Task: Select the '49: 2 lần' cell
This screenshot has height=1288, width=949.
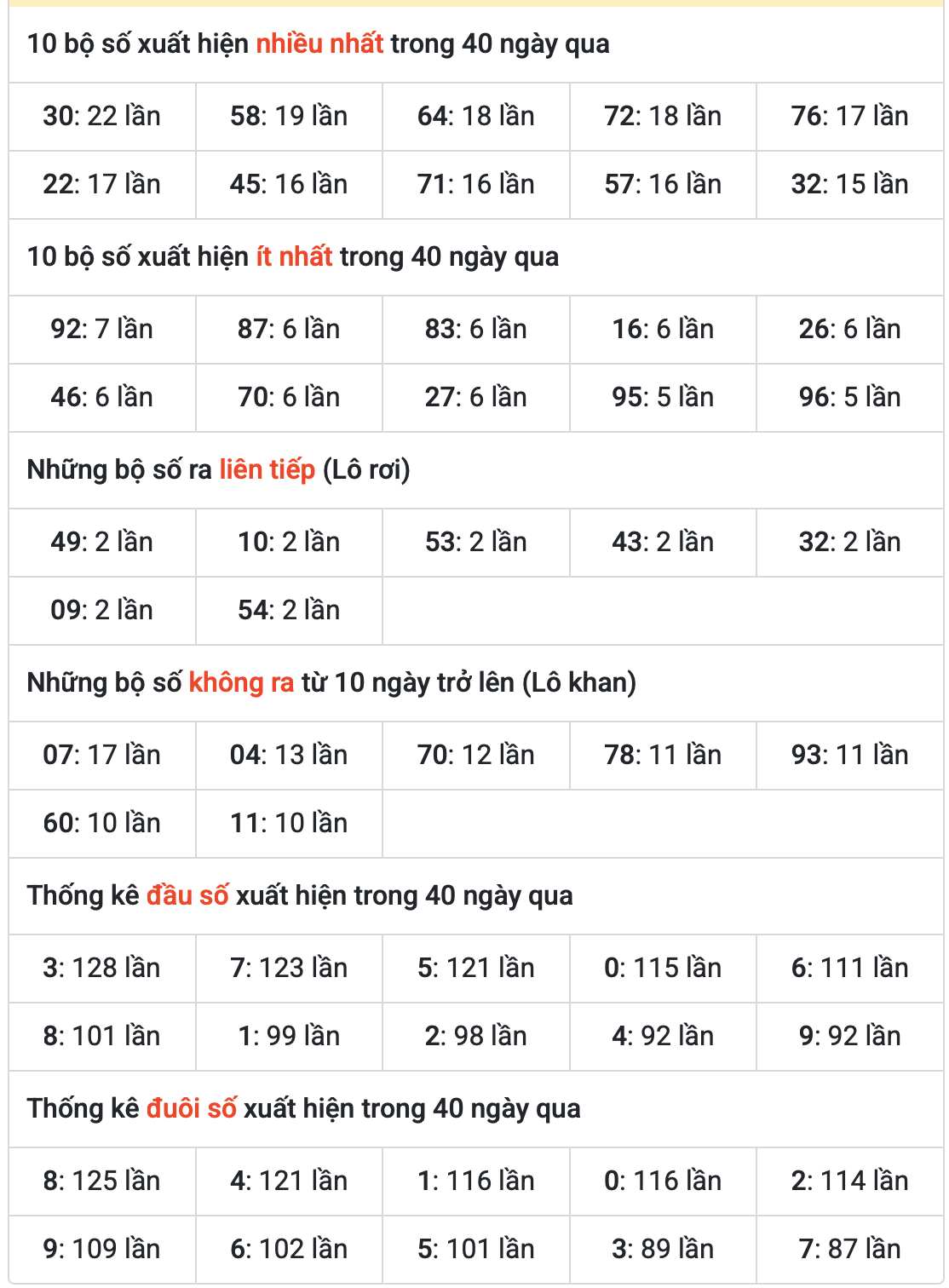Action: click(x=102, y=543)
